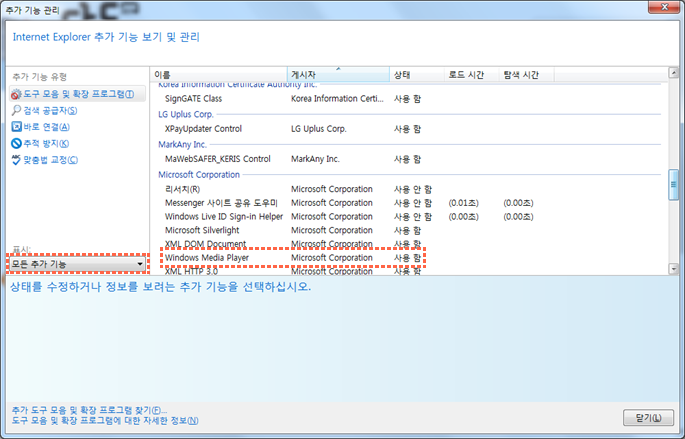Click 사용 안 함 status of 리서치(R)
The width and height of the screenshot is (685, 439).
[x=413, y=189]
